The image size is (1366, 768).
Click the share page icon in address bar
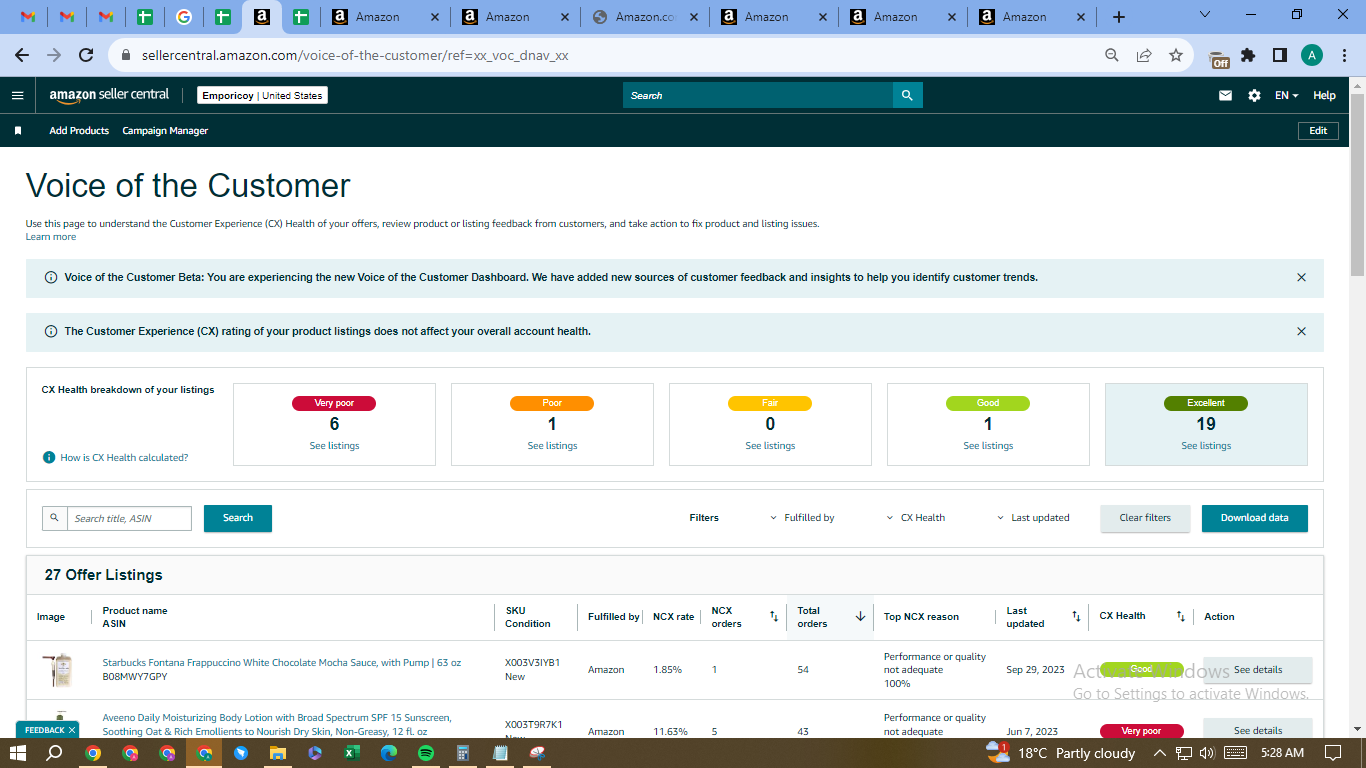pyautogui.click(x=1144, y=56)
